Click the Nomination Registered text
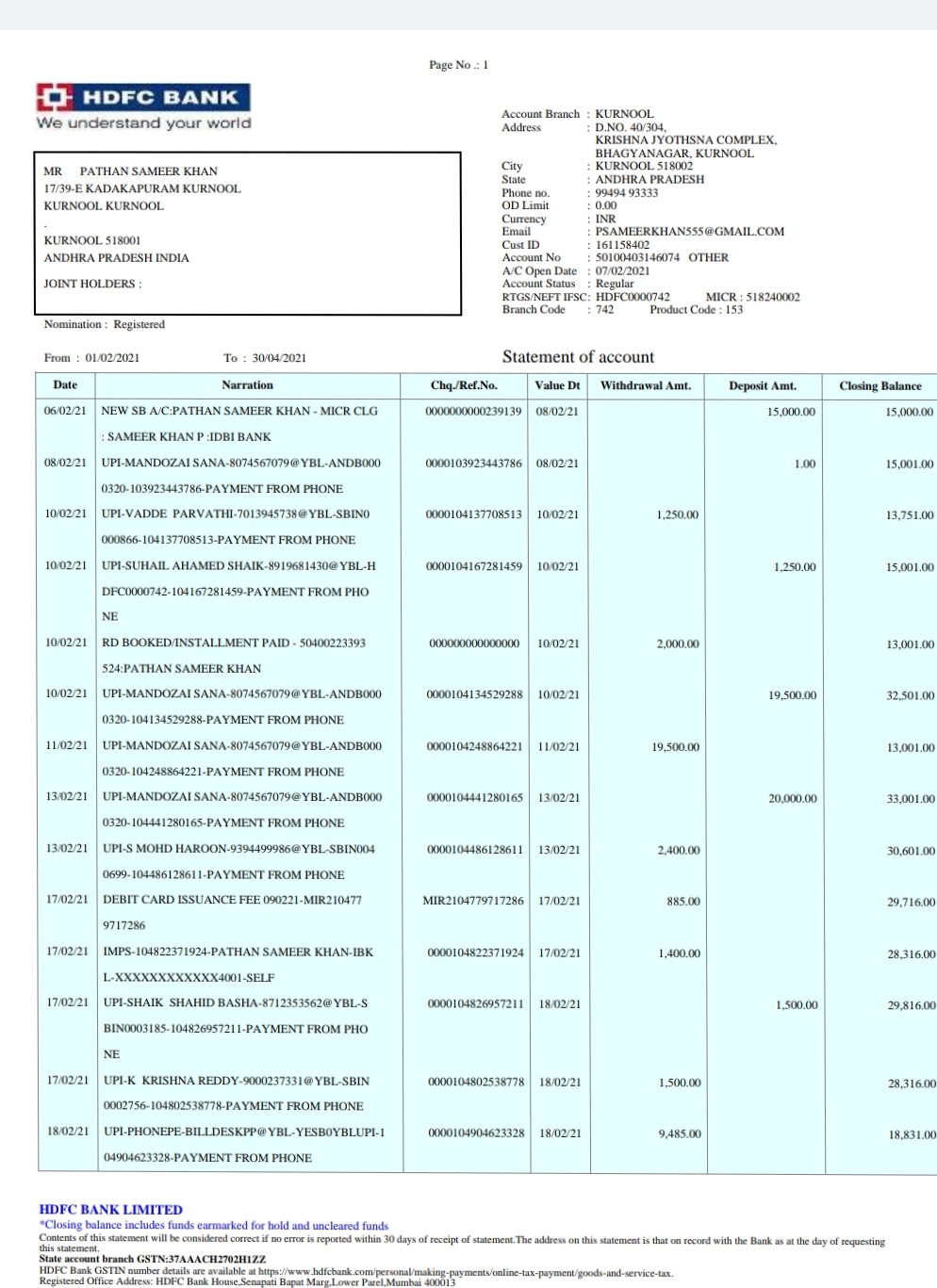 tap(105, 324)
